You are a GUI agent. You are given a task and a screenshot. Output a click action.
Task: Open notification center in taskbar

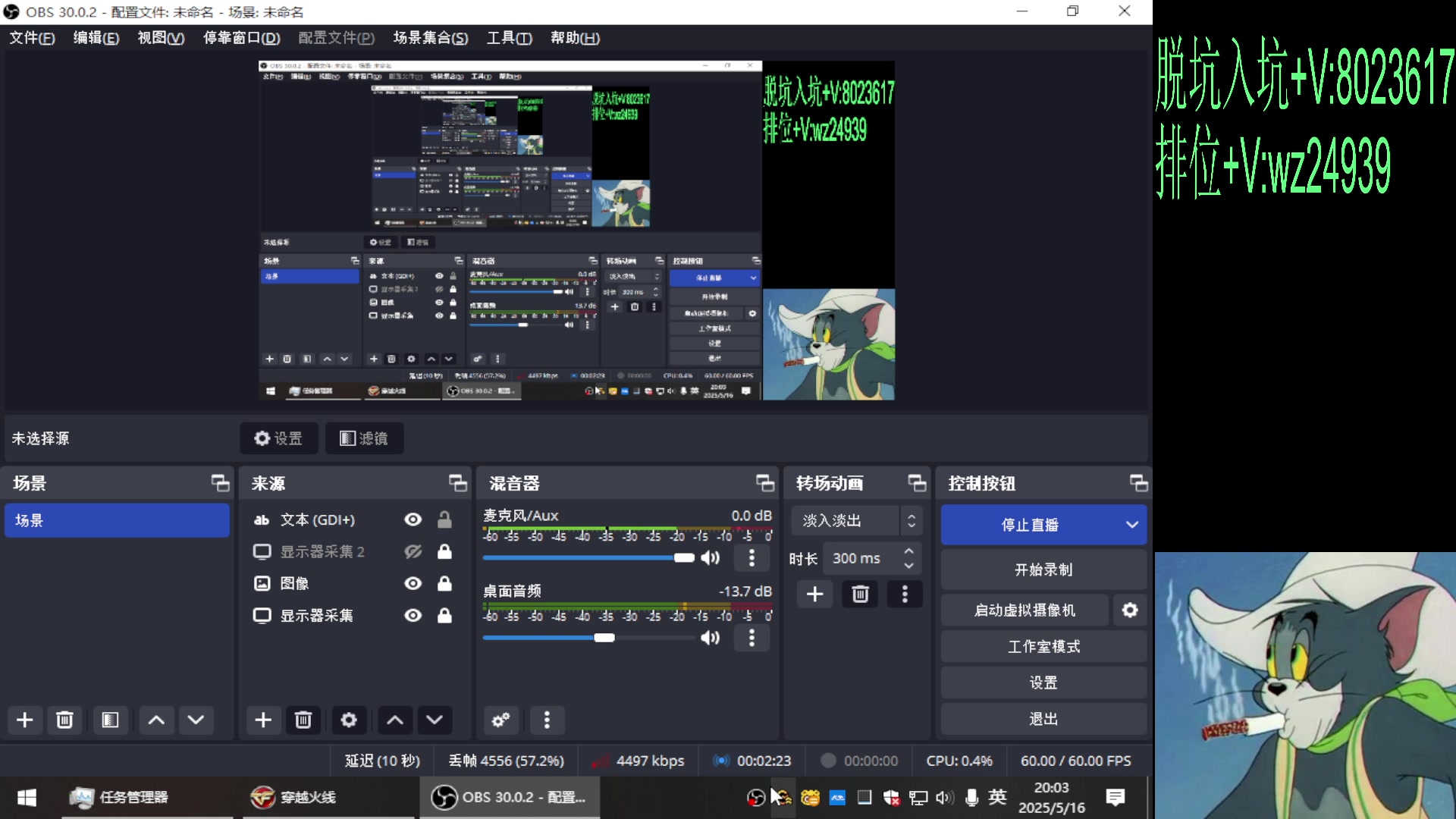coord(1116,797)
